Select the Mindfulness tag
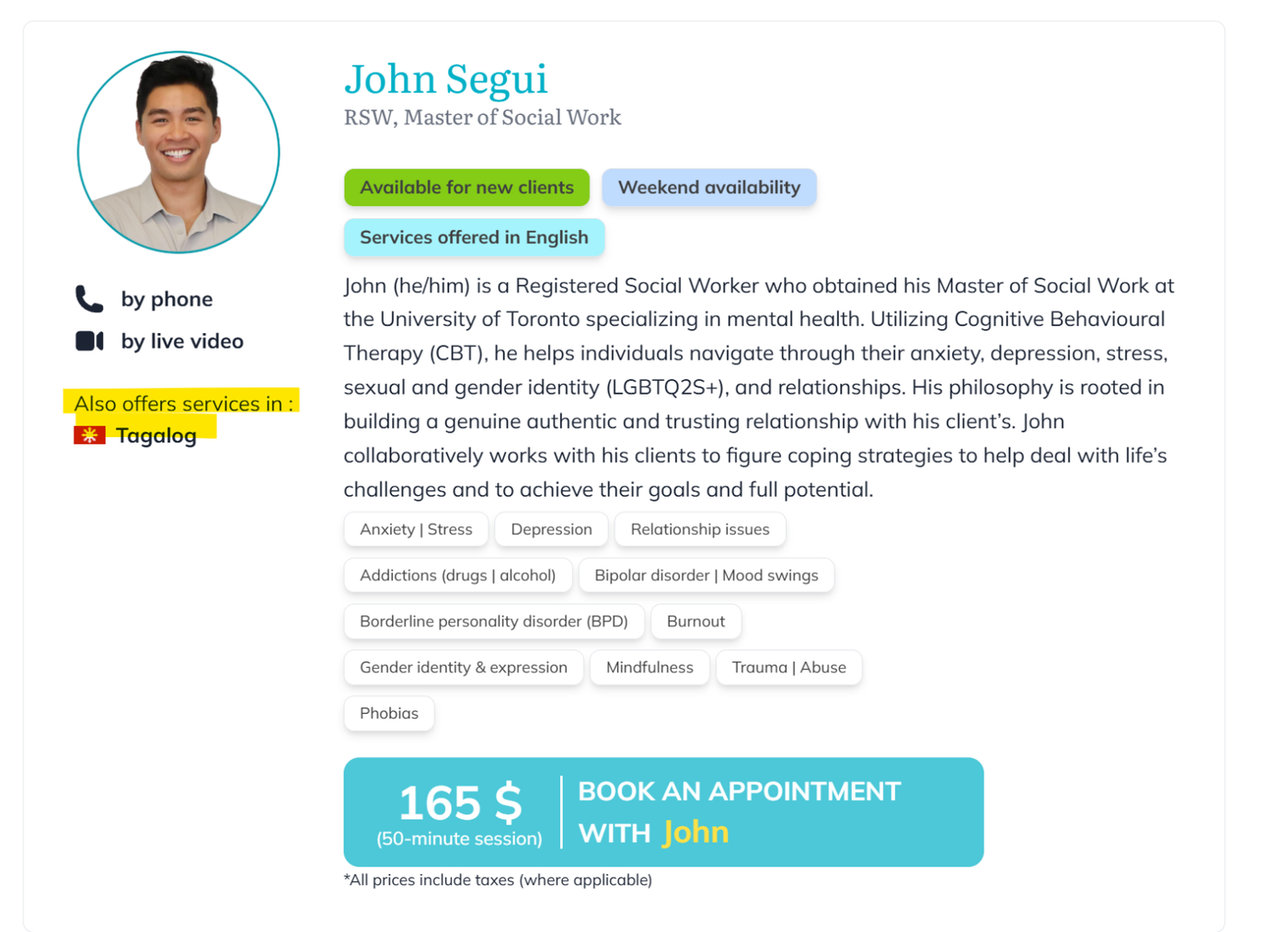 coord(650,668)
